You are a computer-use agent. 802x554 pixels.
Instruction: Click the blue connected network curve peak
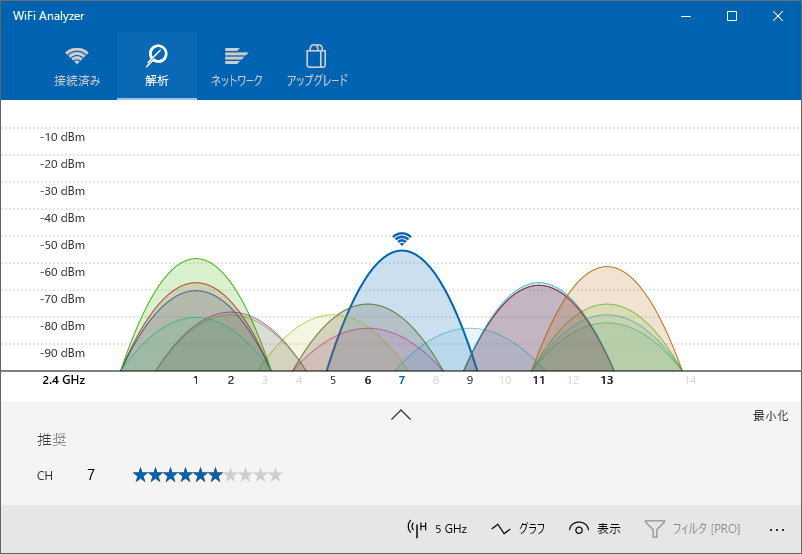point(401,253)
